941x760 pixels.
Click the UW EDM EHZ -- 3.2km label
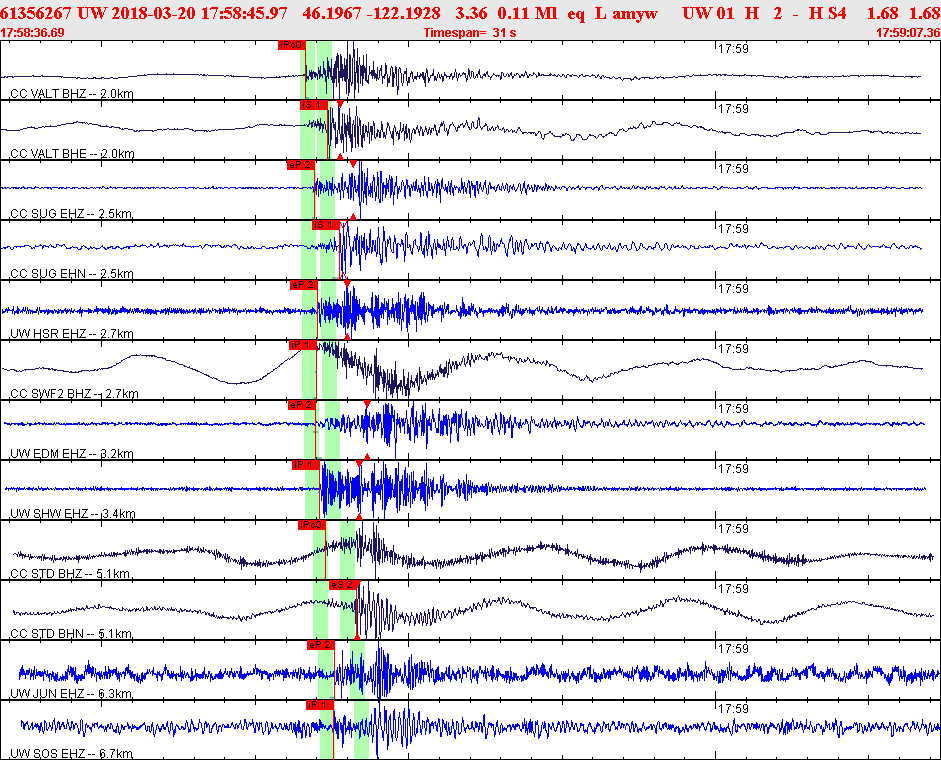tap(72, 454)
